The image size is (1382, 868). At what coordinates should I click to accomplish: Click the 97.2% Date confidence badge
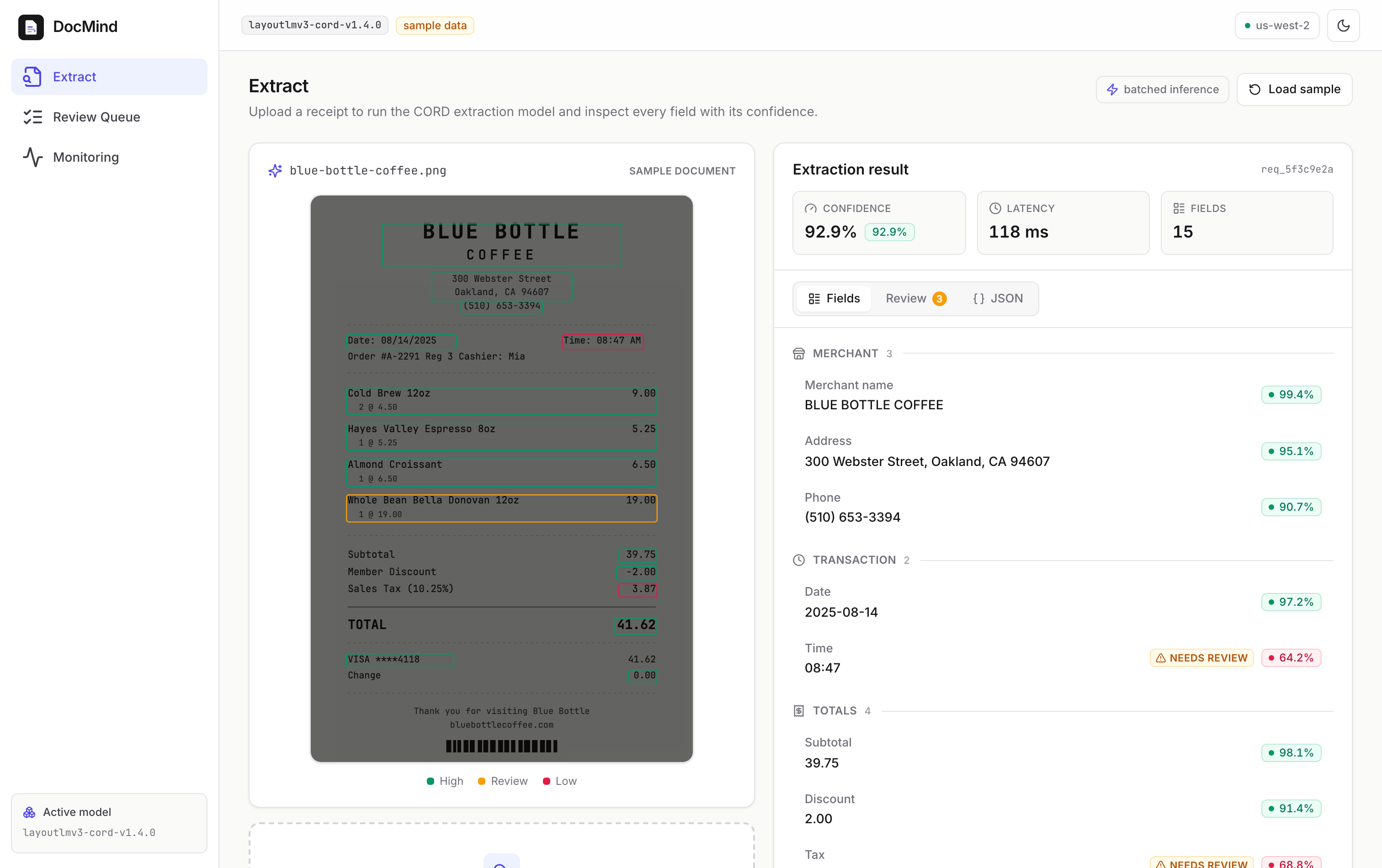1291,602
